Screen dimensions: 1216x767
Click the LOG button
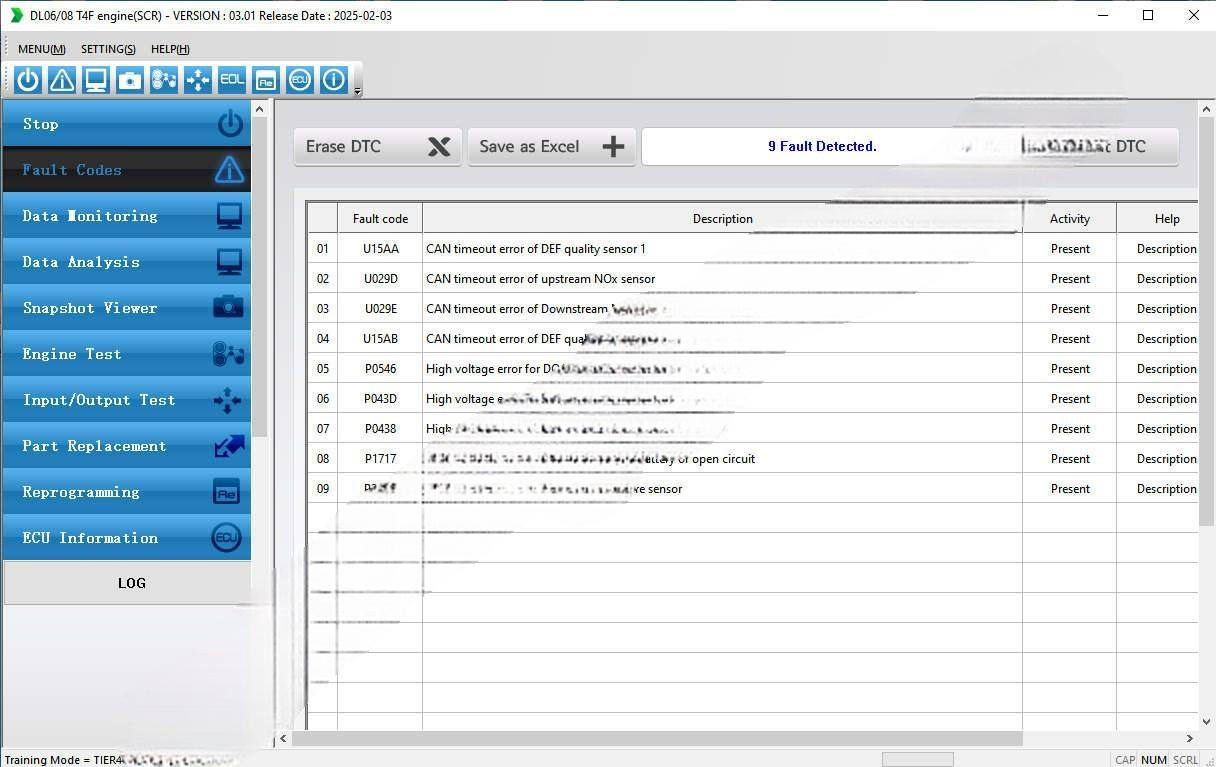point(131,583)
